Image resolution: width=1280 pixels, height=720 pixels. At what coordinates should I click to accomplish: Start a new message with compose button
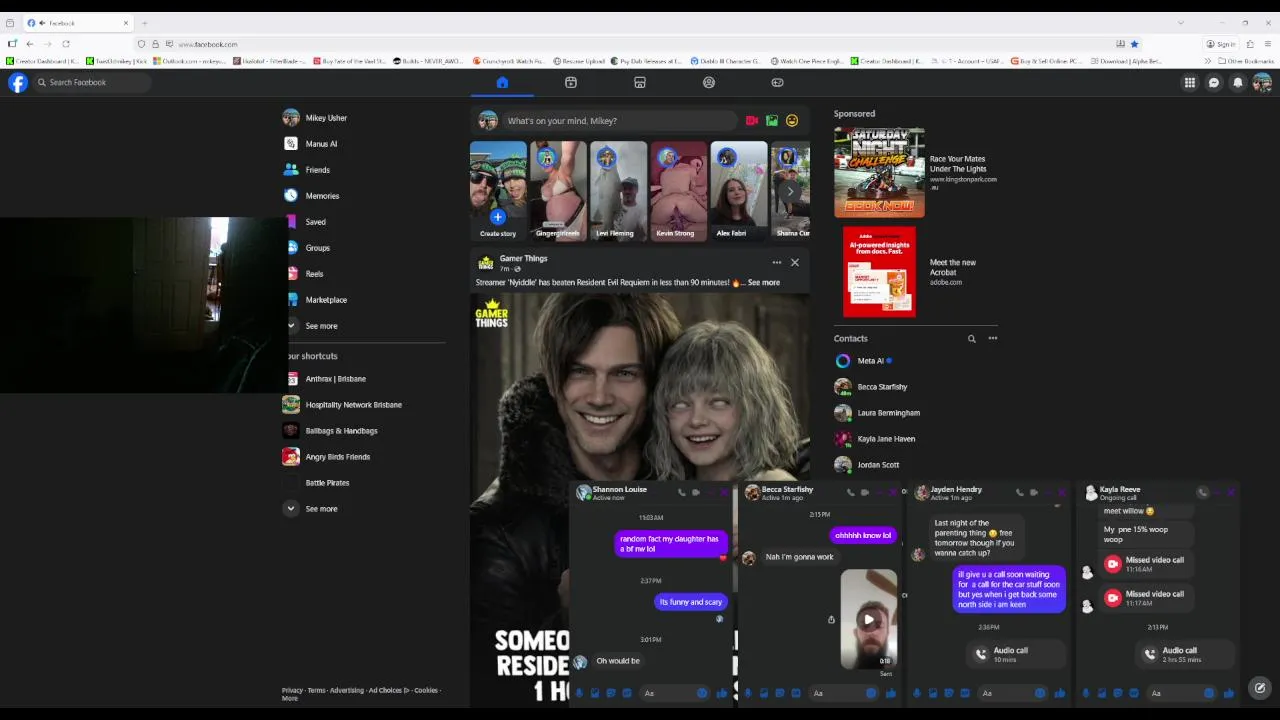point(1260,688)
